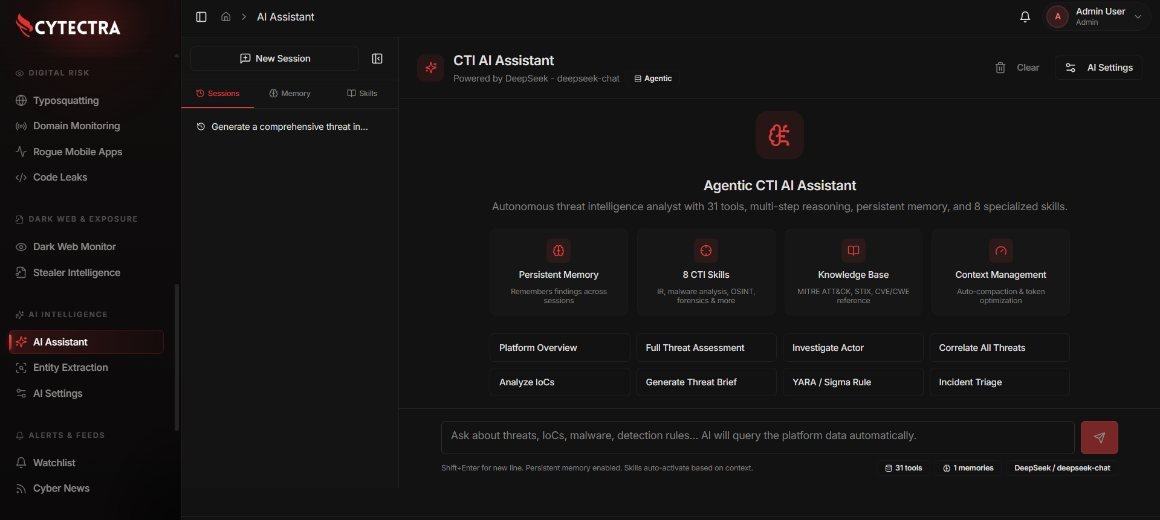Screen dimensions: 1160x520
Task: Click the history icon beside the session entry
Action: tap(200, 126)
